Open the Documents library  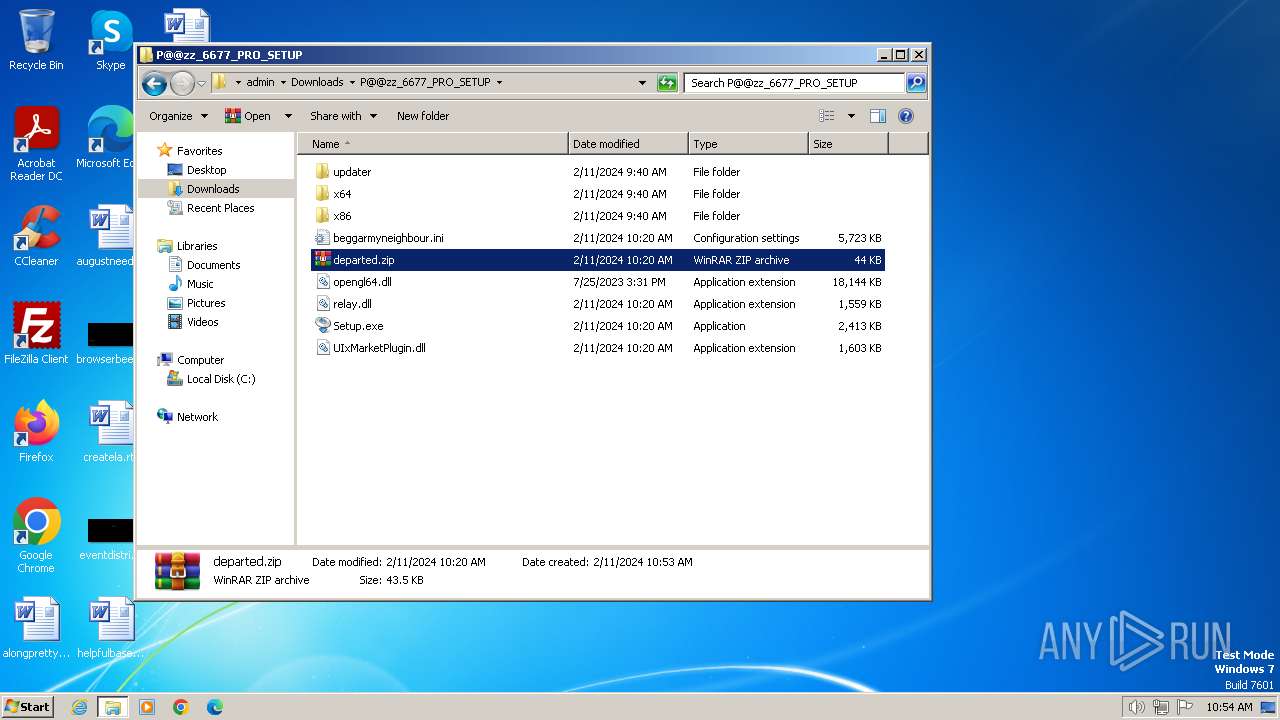213,265
